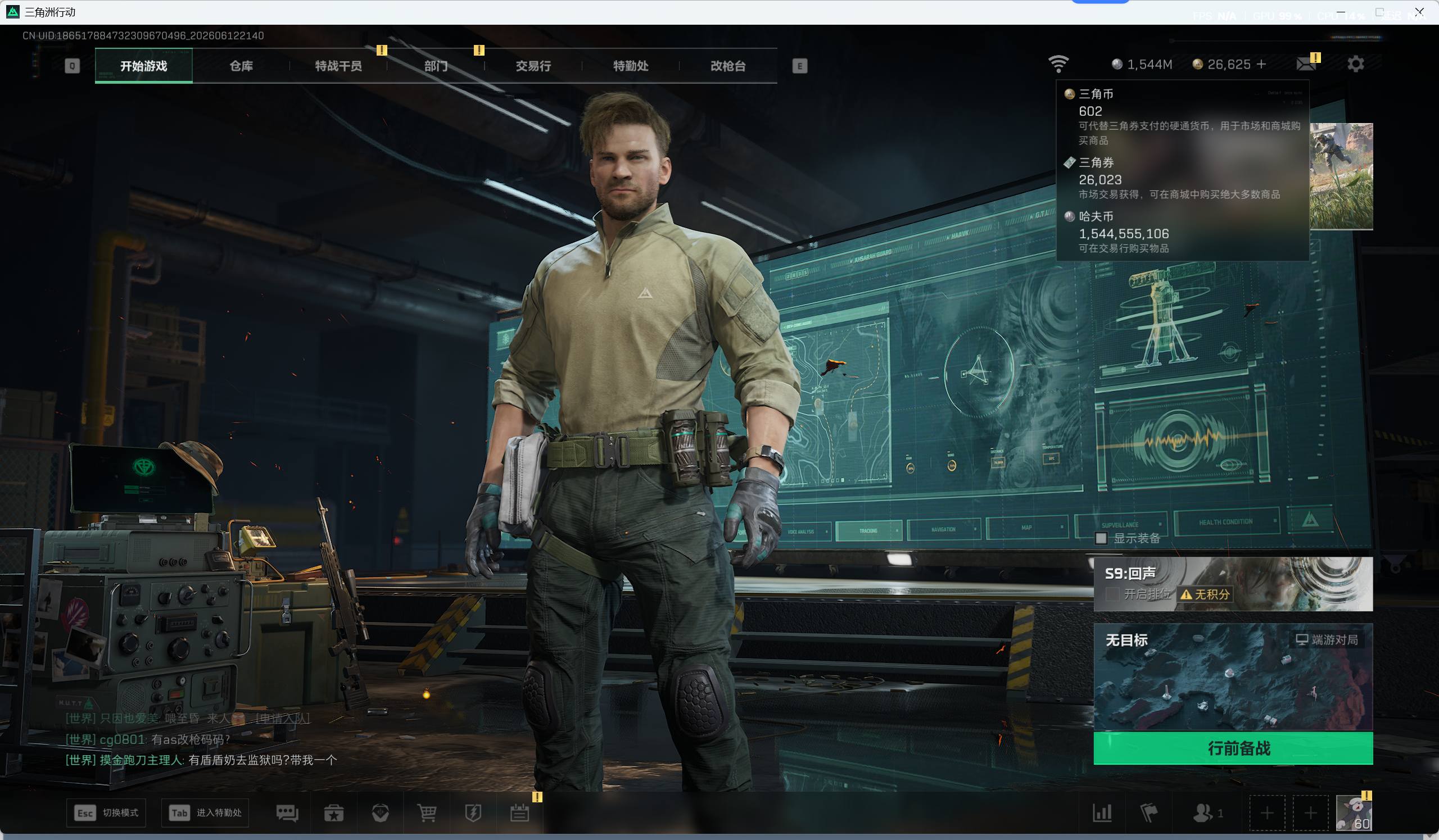Open the 改枪台 tab
The image size is (1439, 840).
[728, 66]
